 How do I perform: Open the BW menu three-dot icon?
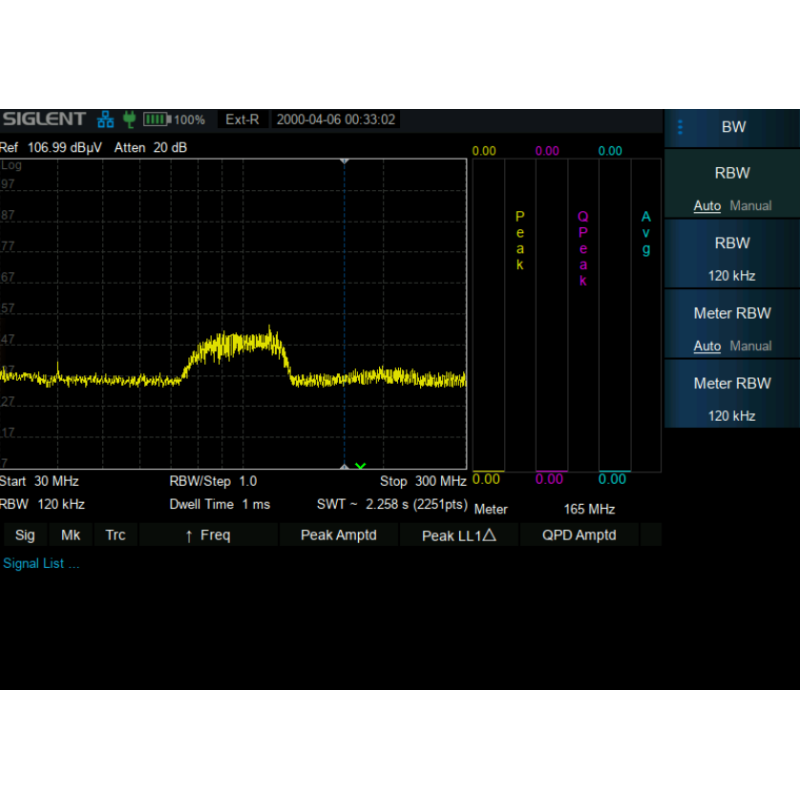coord(680,127)
